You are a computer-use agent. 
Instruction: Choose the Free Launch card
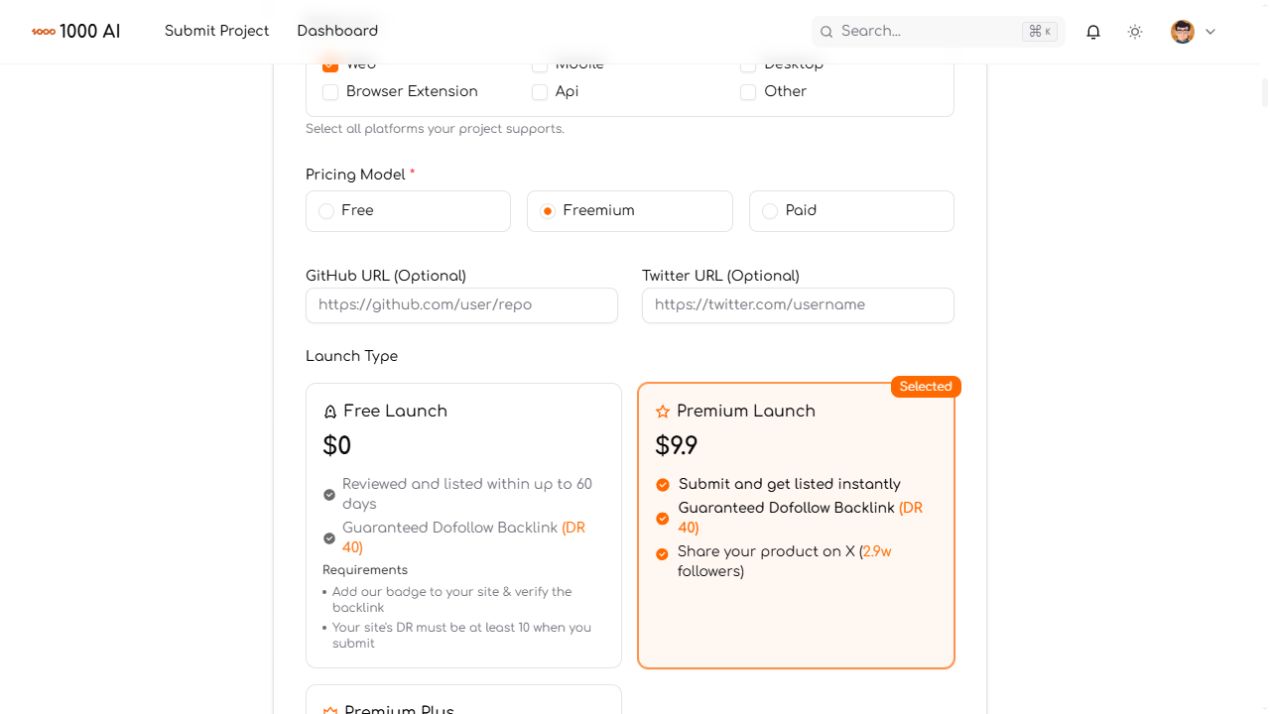tap(464, 526)
